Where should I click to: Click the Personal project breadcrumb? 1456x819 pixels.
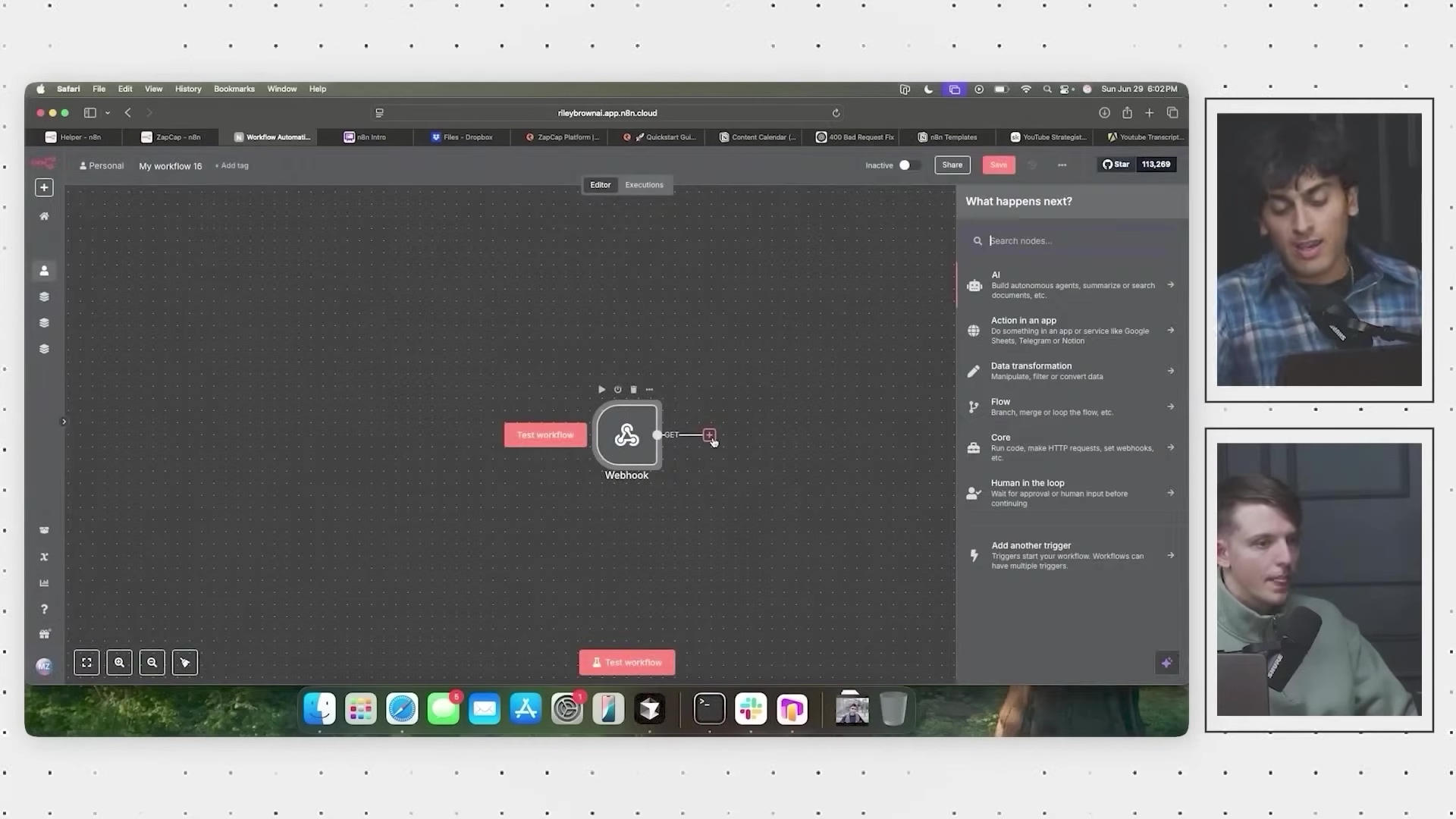click(102, 165)
